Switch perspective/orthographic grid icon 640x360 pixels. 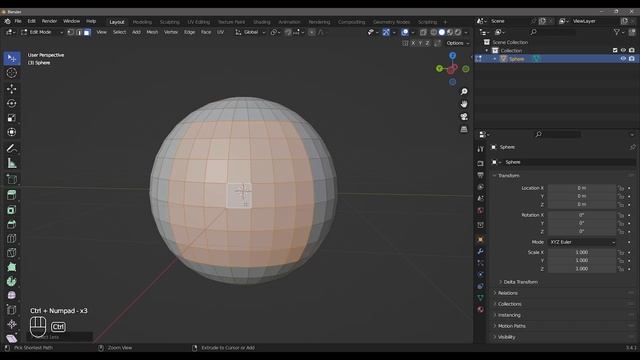tap(464, 129)
